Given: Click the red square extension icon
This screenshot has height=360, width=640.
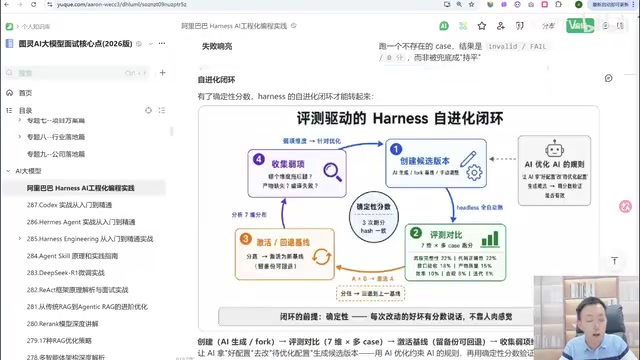Looking at the screenshot, I should 544,4.
